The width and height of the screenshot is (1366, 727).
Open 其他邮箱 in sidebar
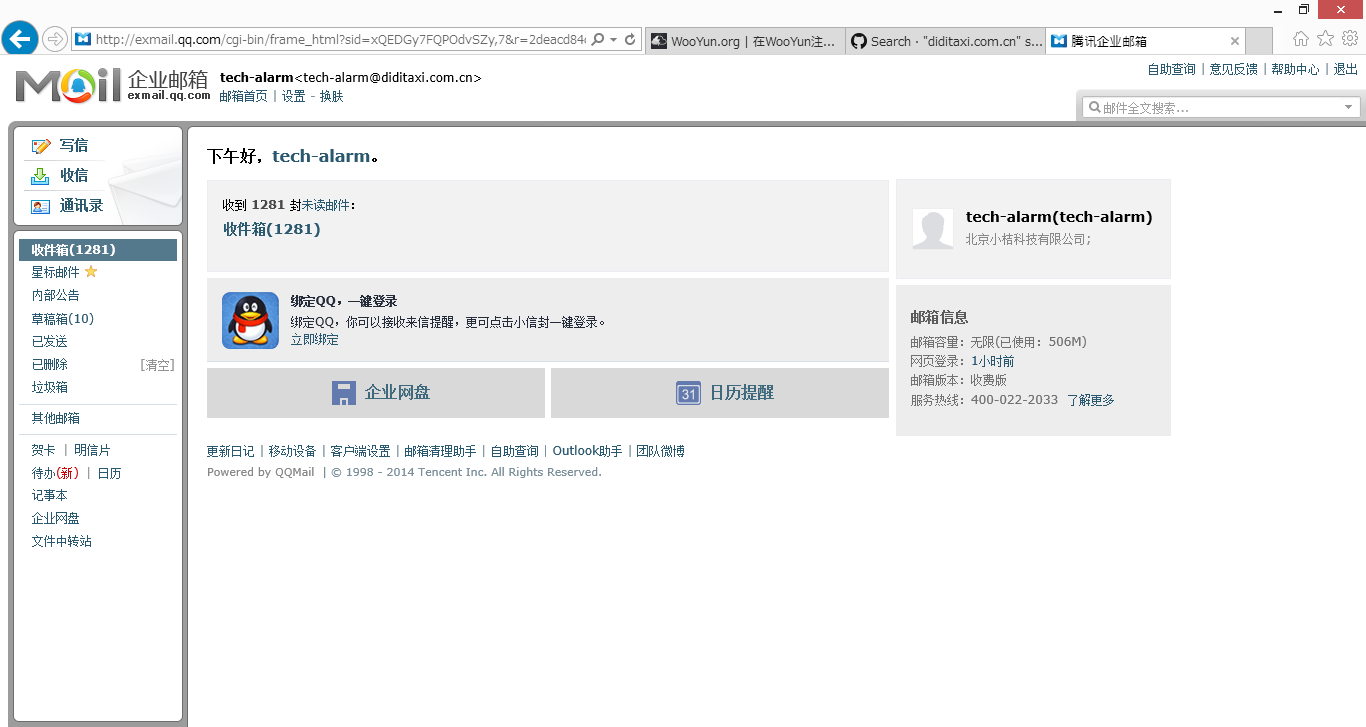55,418
